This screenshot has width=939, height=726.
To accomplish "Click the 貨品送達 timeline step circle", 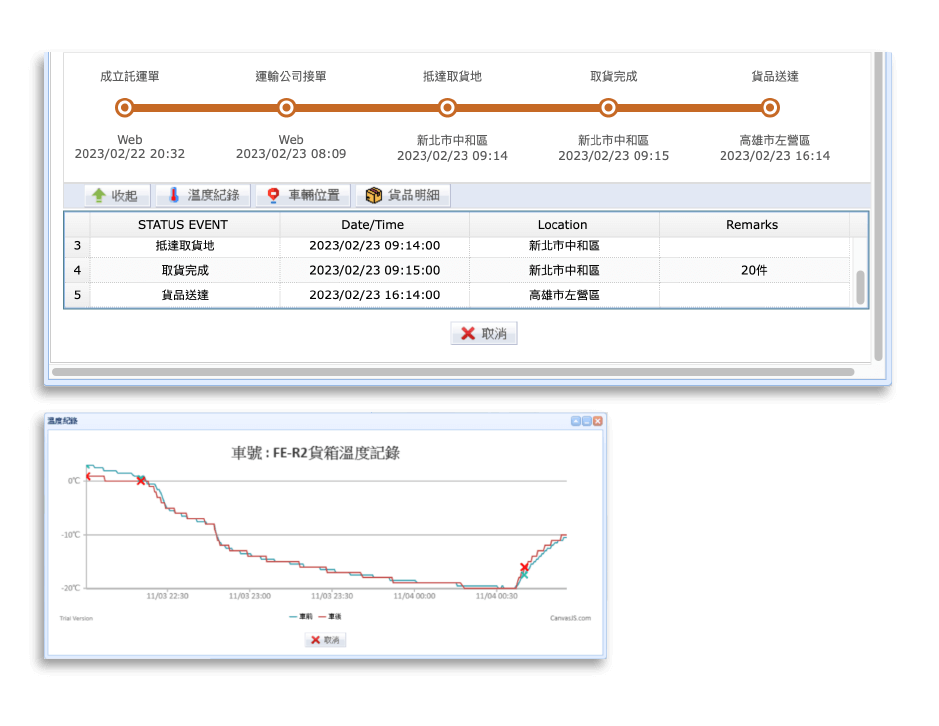I will [x=770, y=108].
